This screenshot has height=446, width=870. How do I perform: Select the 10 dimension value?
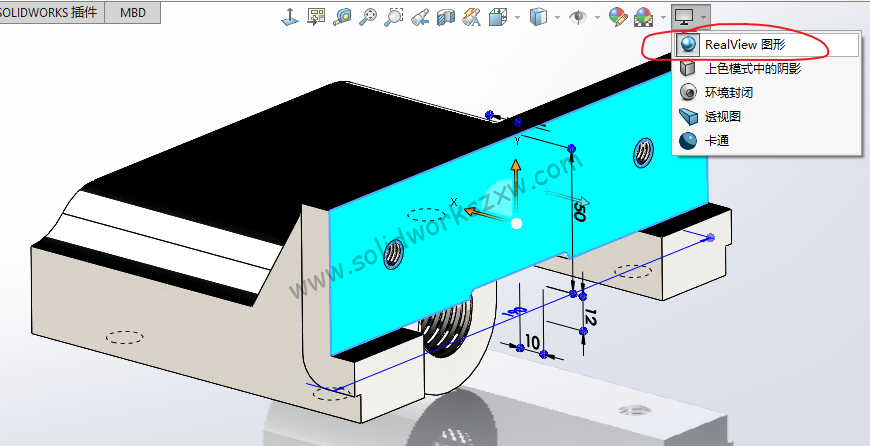click(532, 343)
